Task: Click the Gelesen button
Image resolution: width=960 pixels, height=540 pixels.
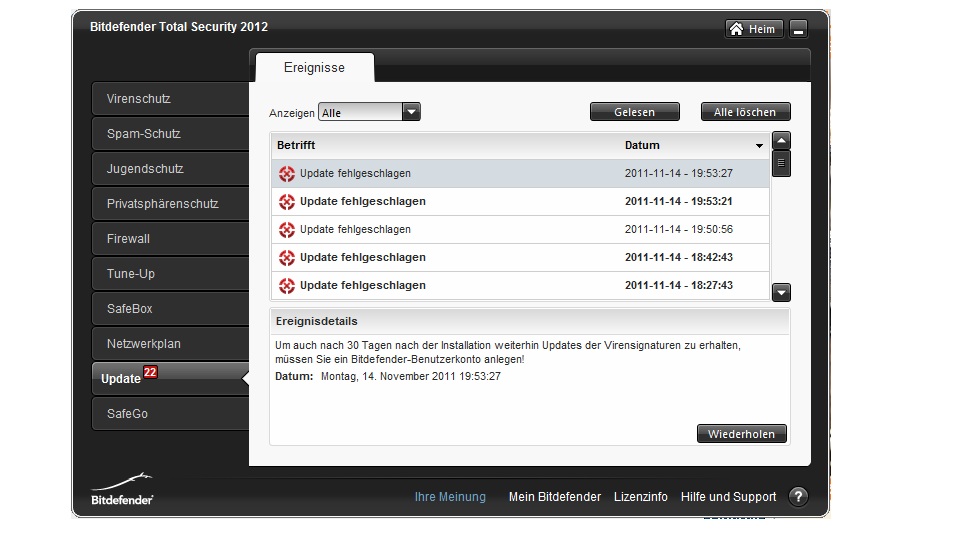Action: pyautogui.click(x=634, y=112)
